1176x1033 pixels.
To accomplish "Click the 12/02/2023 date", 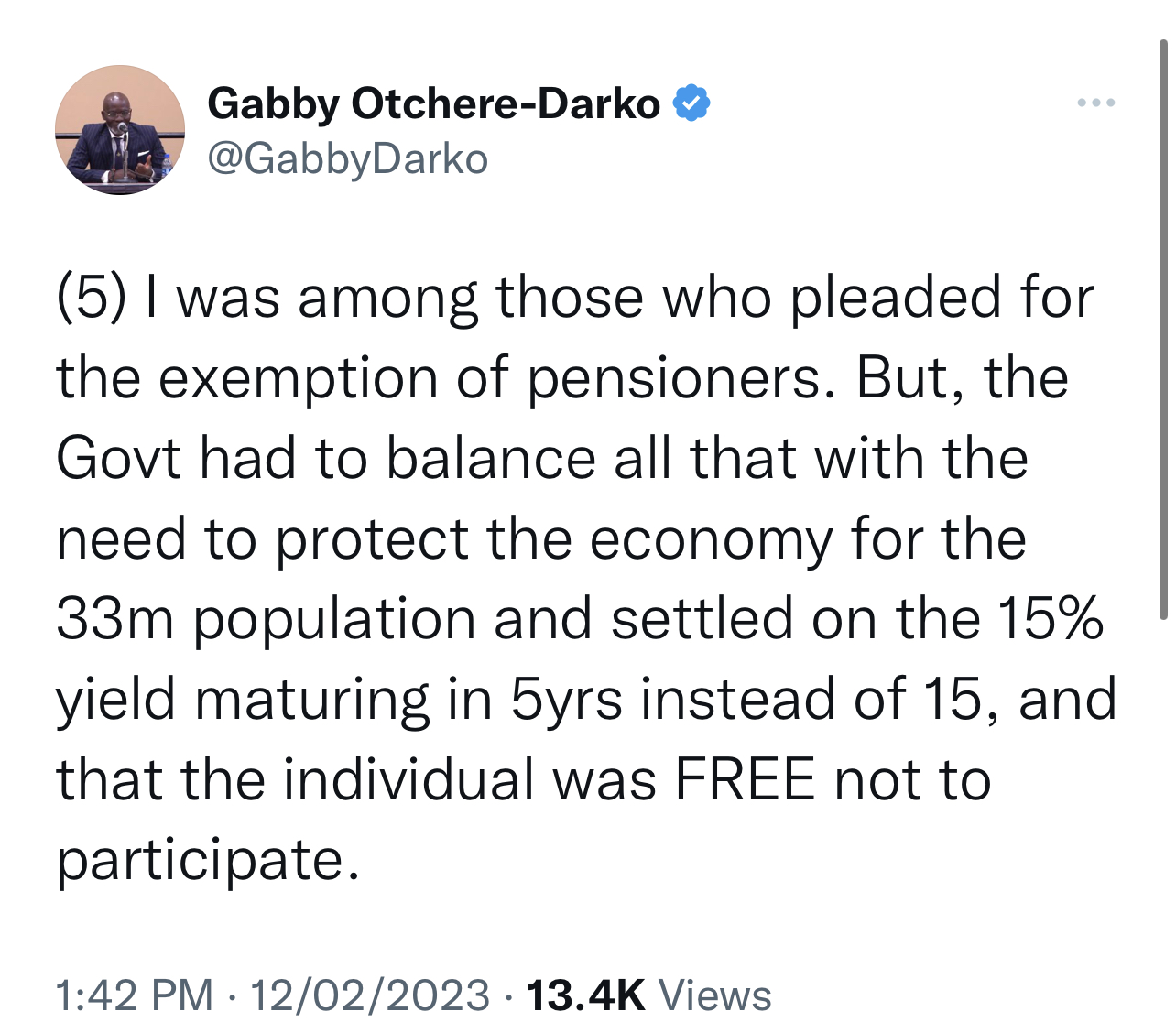I will coord(369,995).
